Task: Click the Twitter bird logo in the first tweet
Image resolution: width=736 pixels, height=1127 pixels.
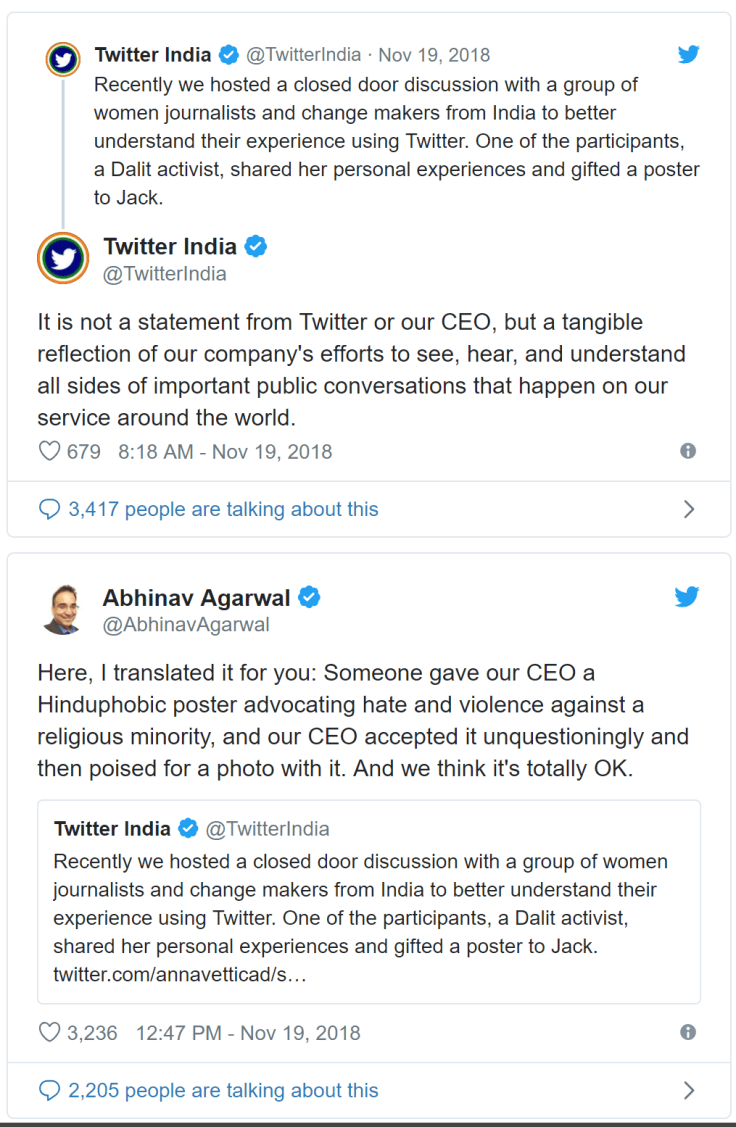Action: pyautogui.click(x=688, y=55)
